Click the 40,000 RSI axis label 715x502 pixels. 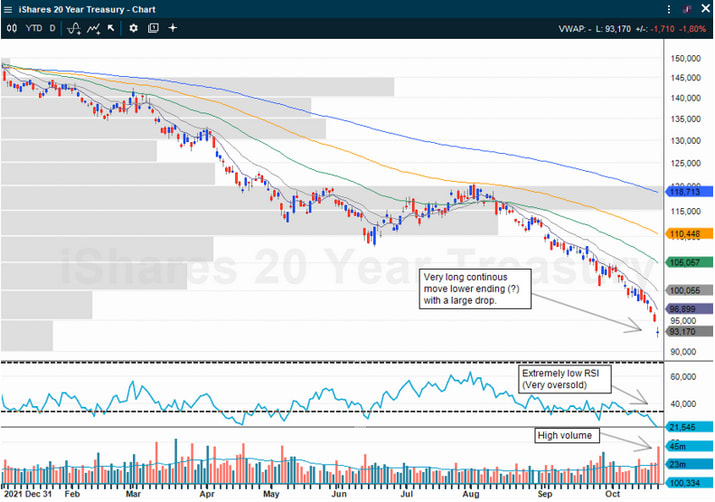click(683, 404)
